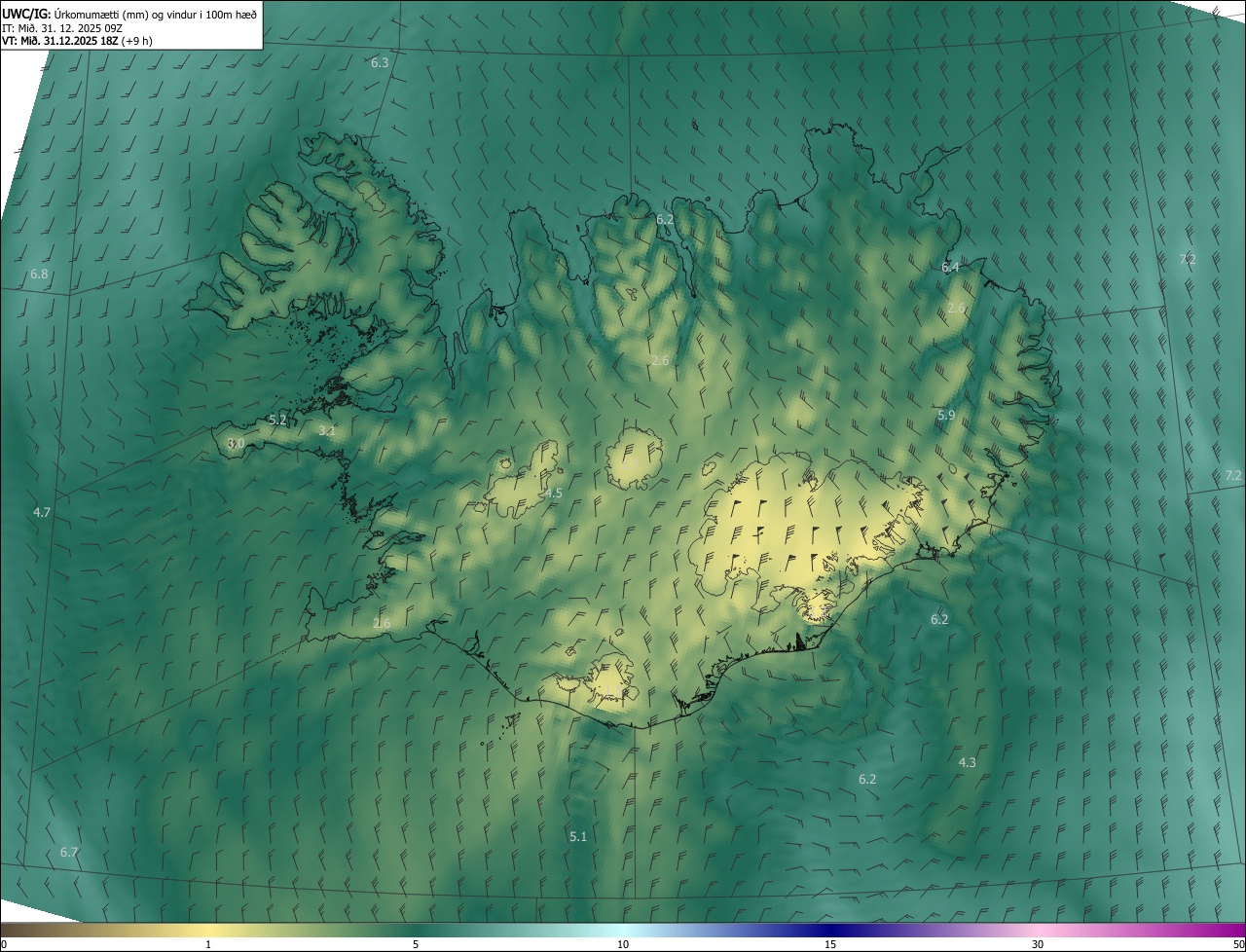Click the 6.4 value label in the northeast
The width and height of the screenshot is (1246, 952).
[950, 267]
